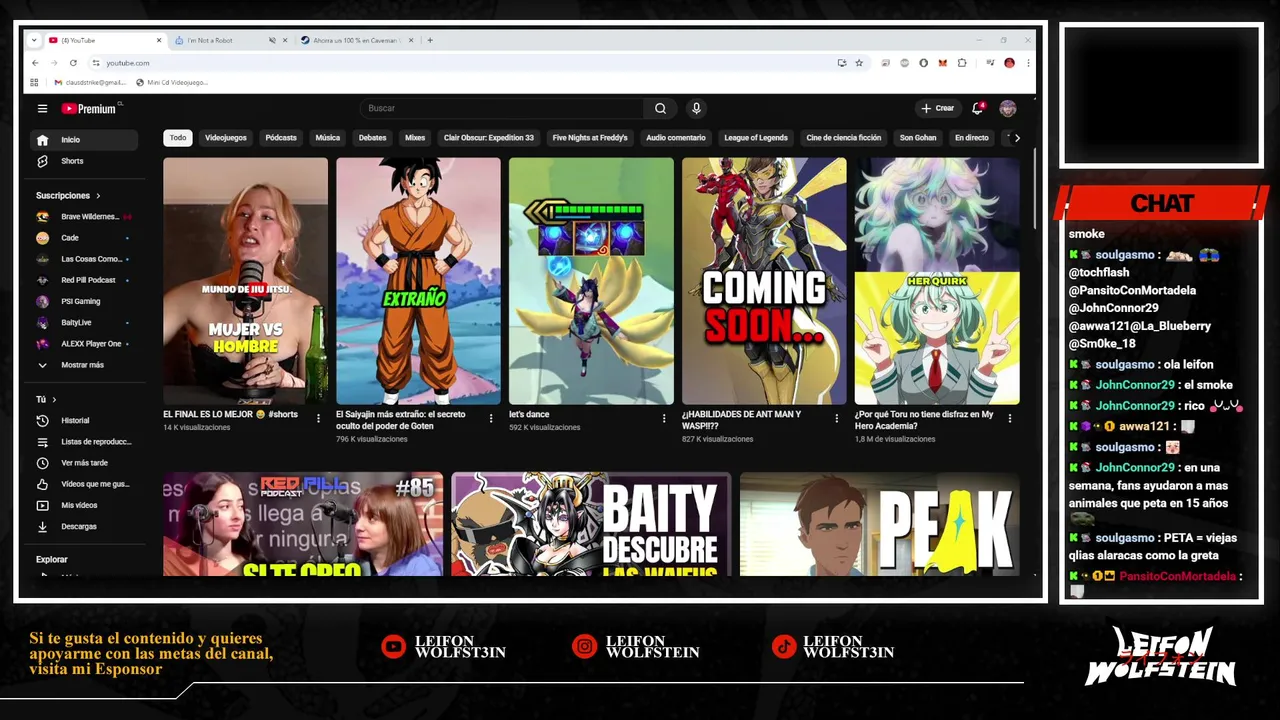Open Descargas in sidebar
Viewport: 1280px width, 720px height.
[84, 526]
